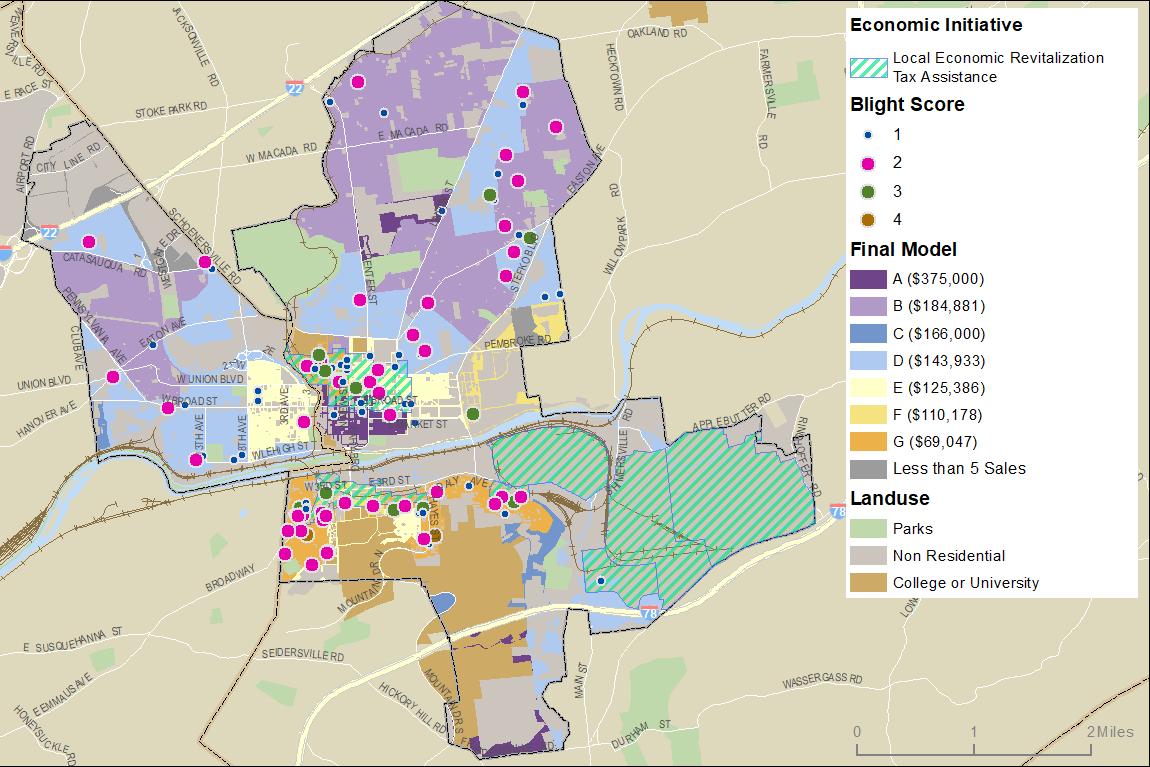Click the Non Residential legend swatch

[x=868, y=556]
